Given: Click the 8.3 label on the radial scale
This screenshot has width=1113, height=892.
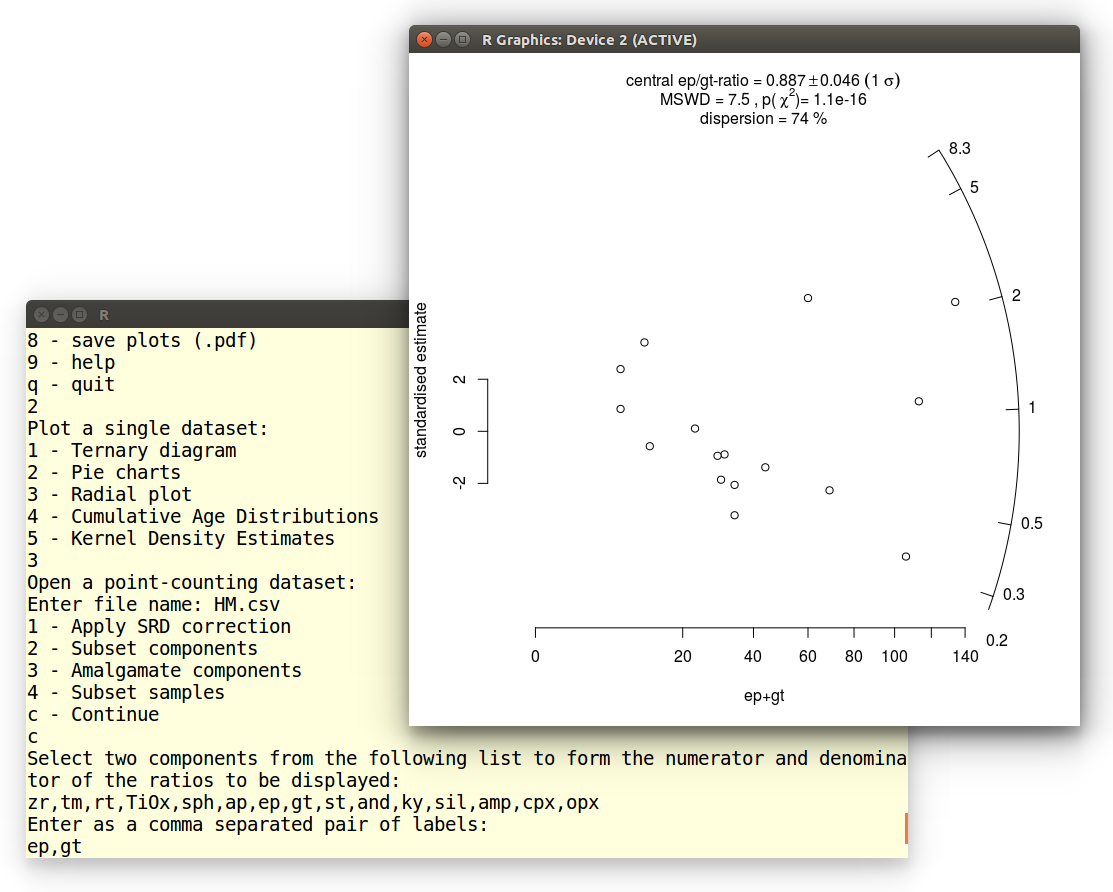Looking at the screenshot, I should pyautogui.click(x=959, y=149).
